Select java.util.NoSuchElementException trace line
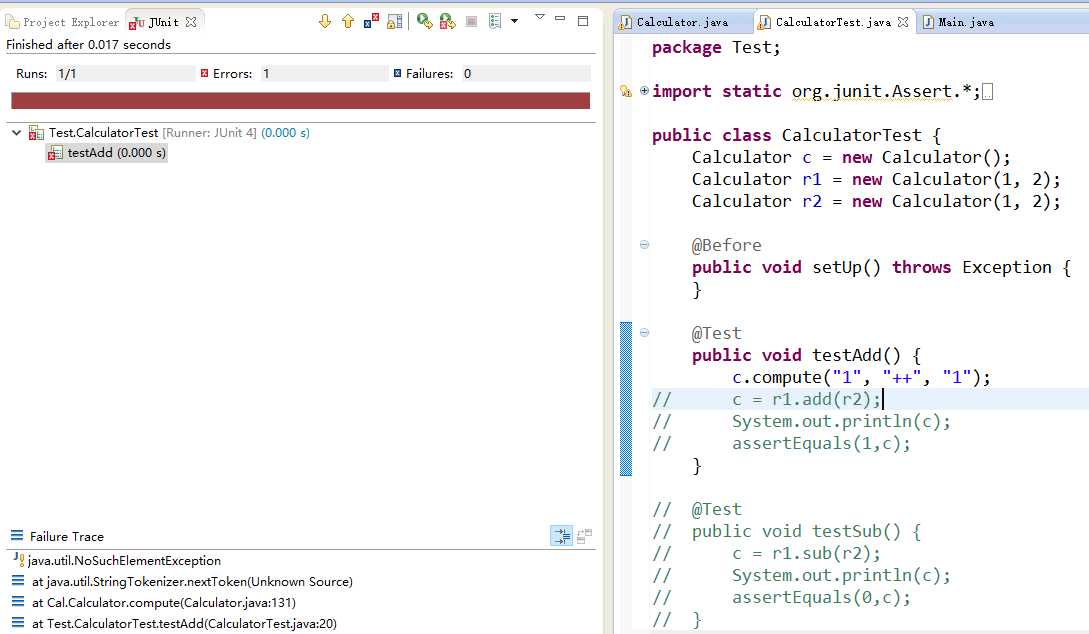 [x=124, y=560]
